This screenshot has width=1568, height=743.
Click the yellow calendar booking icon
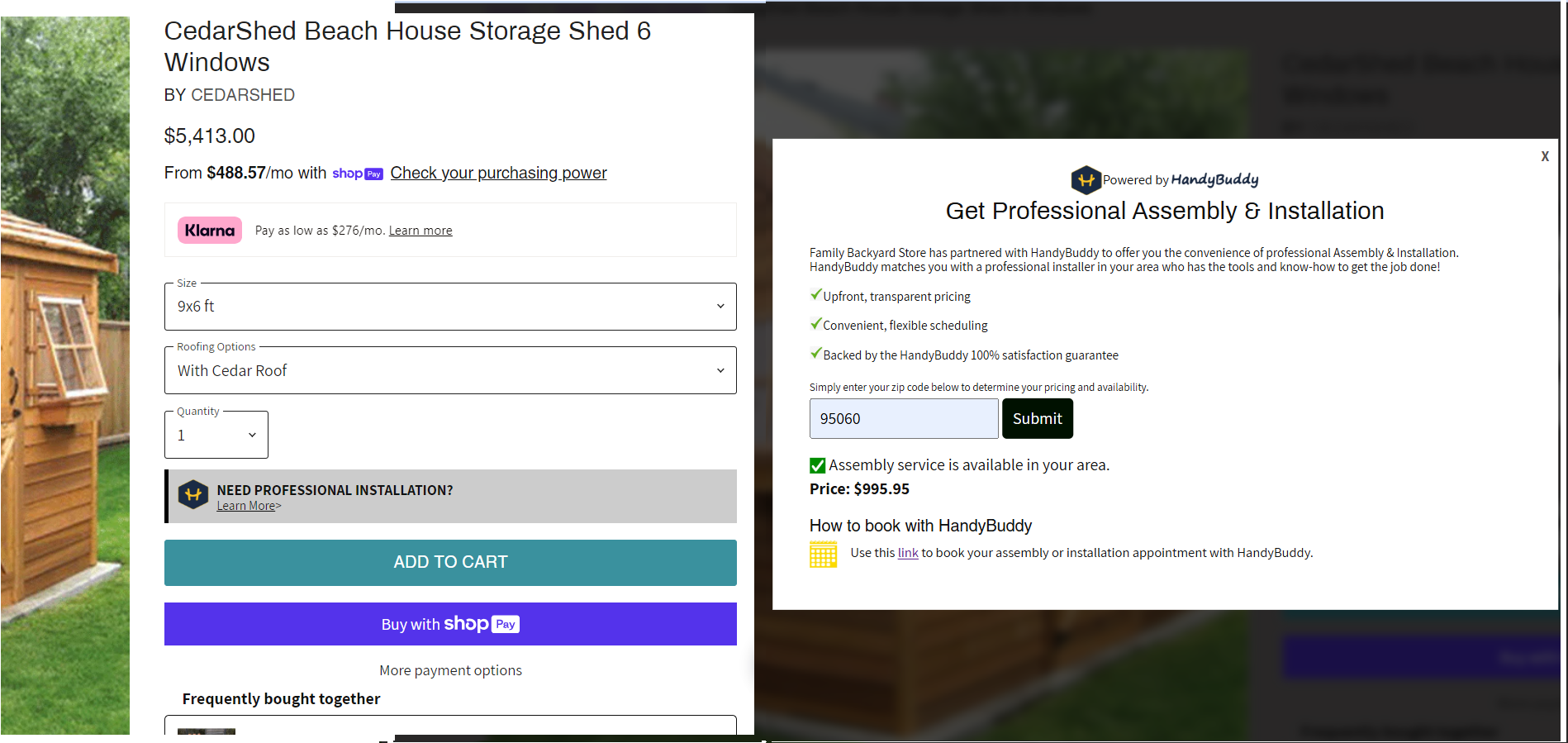(823, 554)
